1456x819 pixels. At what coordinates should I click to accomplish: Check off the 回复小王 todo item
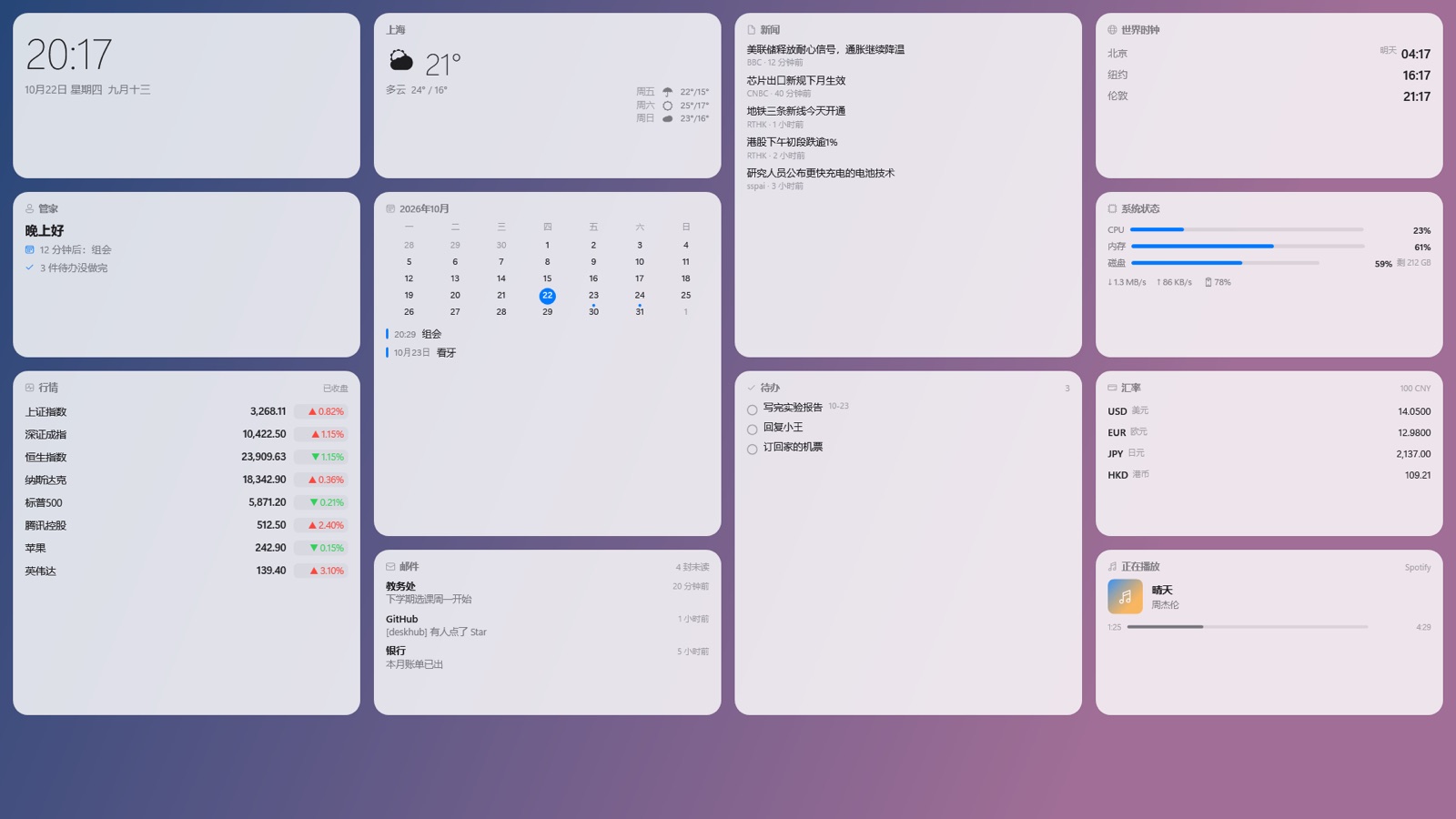click(752, 430)
